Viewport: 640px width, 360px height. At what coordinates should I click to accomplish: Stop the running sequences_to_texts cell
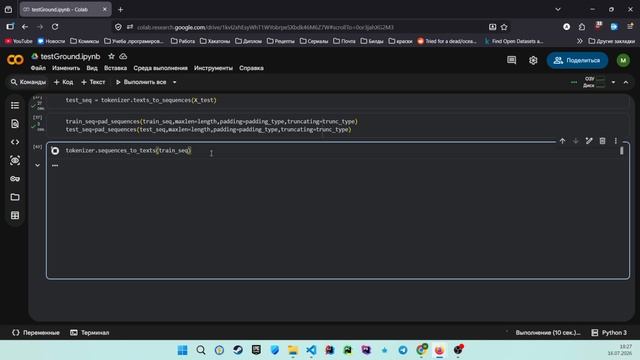click(55, 151)
